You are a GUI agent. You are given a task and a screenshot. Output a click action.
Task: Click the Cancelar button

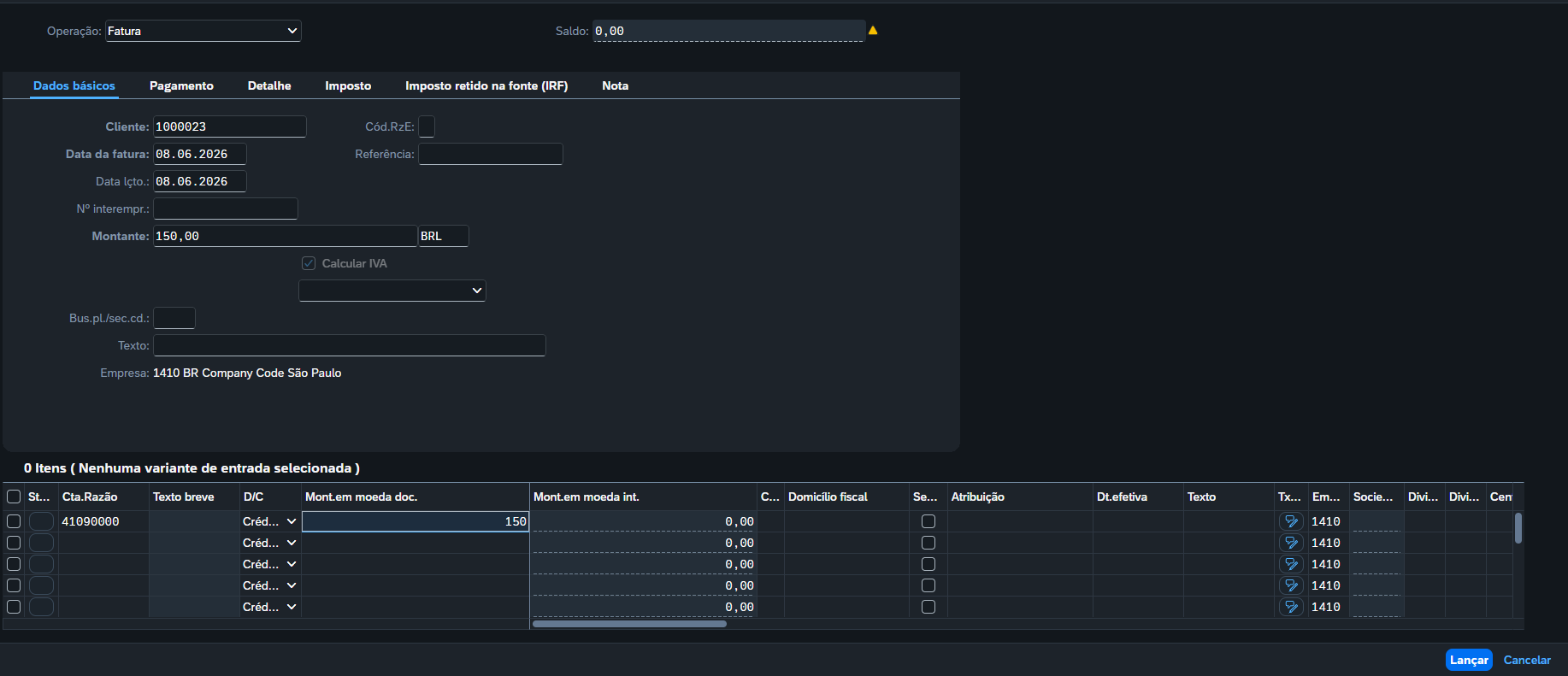(x=1527, y=660)
